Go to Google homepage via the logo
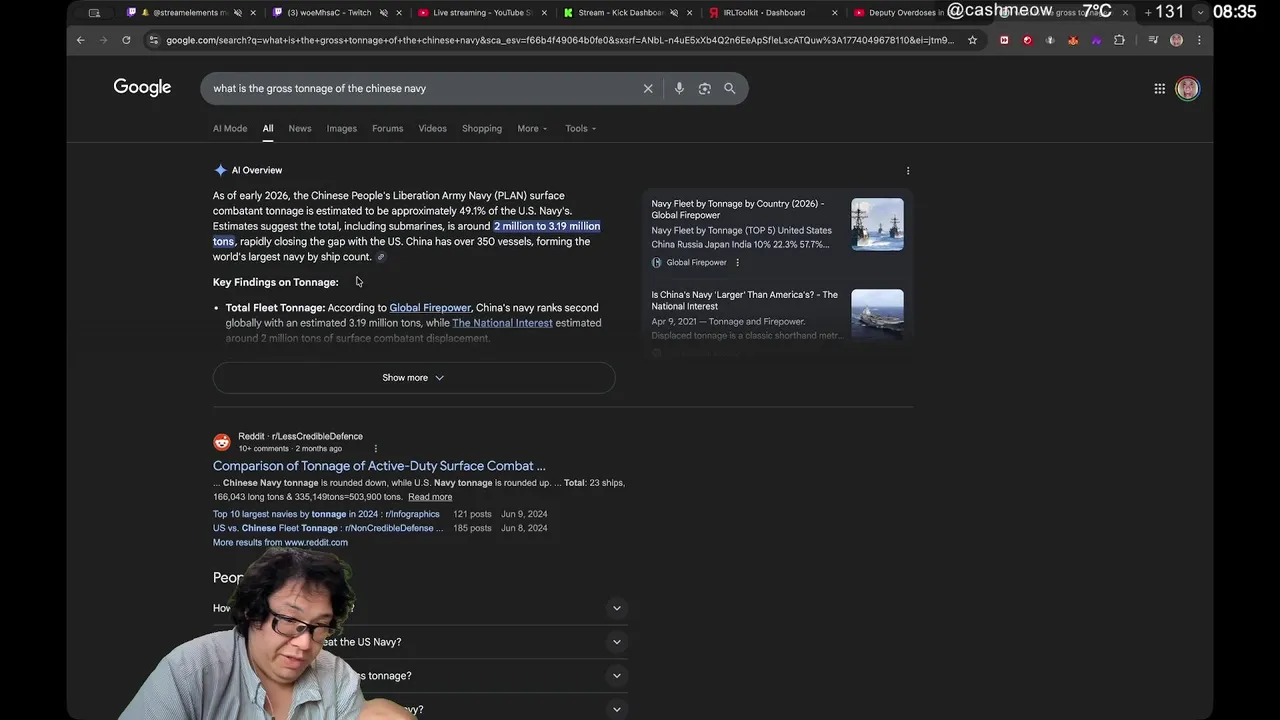Image resolution: width=1280 pixels, height=720 pixels. [142, 87]
